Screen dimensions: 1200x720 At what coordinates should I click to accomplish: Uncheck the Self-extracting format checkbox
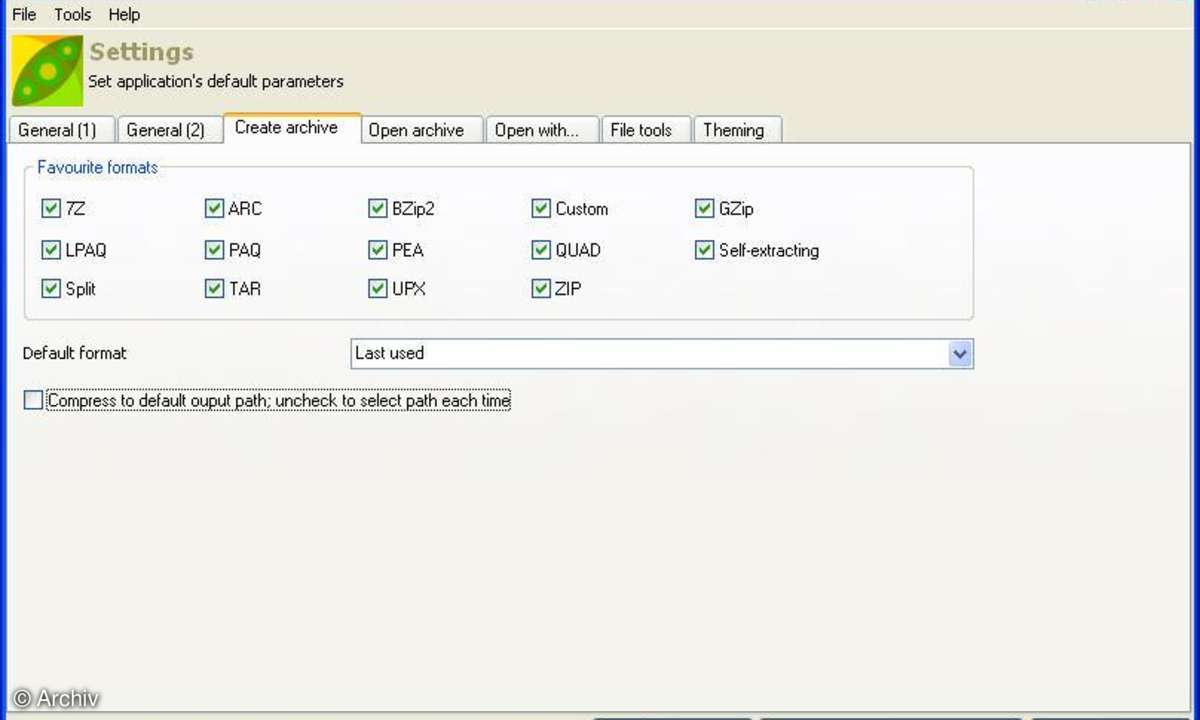pyautogui.click(x=704, y=250)
